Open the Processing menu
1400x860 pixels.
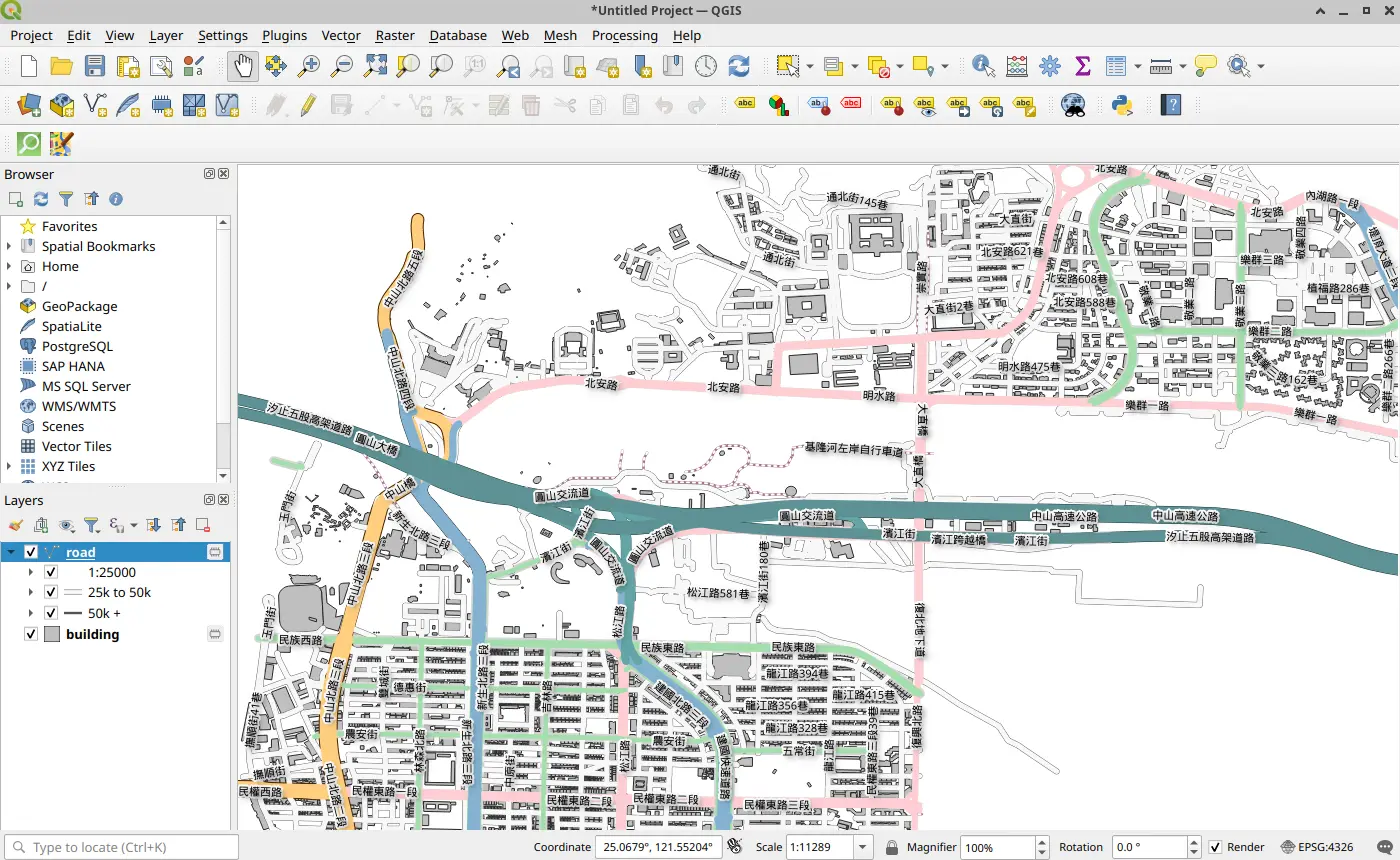click(x=624, y=35)
